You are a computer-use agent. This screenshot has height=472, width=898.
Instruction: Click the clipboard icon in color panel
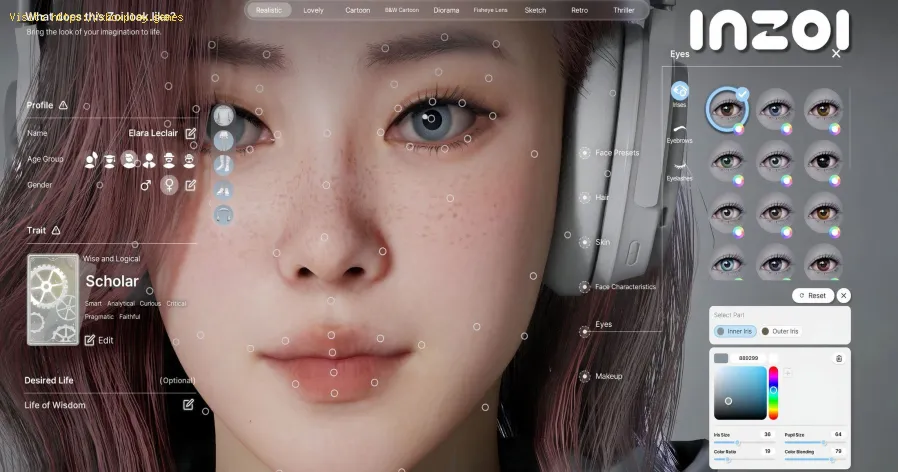838,359
